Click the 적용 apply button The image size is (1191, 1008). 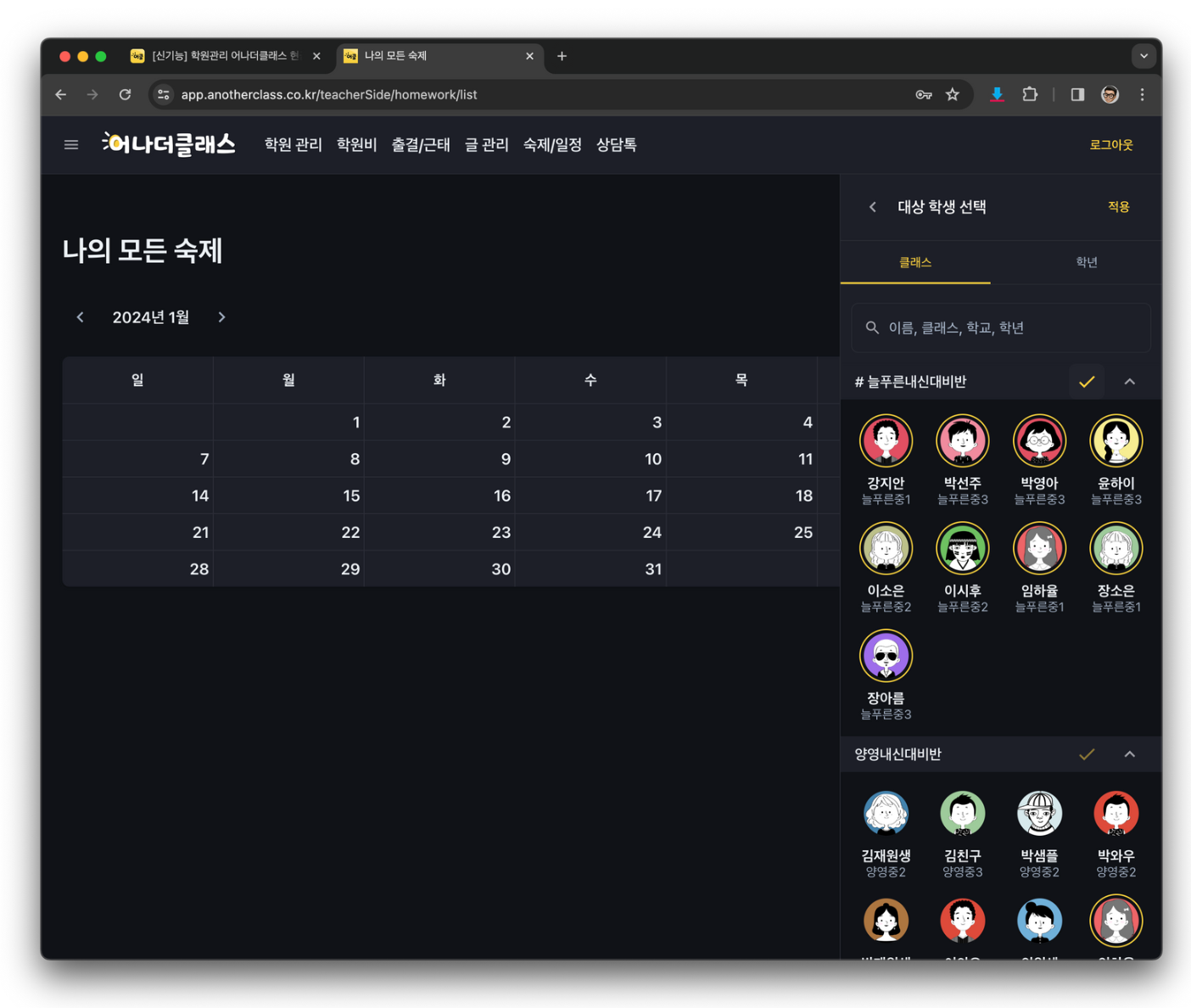click(1118, 207)
